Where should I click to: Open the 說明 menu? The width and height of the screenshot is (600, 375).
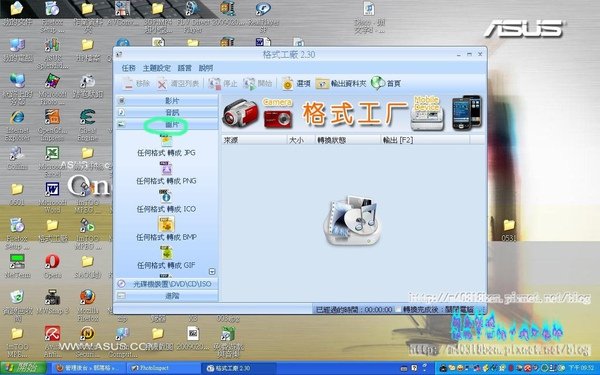(206, 68)
